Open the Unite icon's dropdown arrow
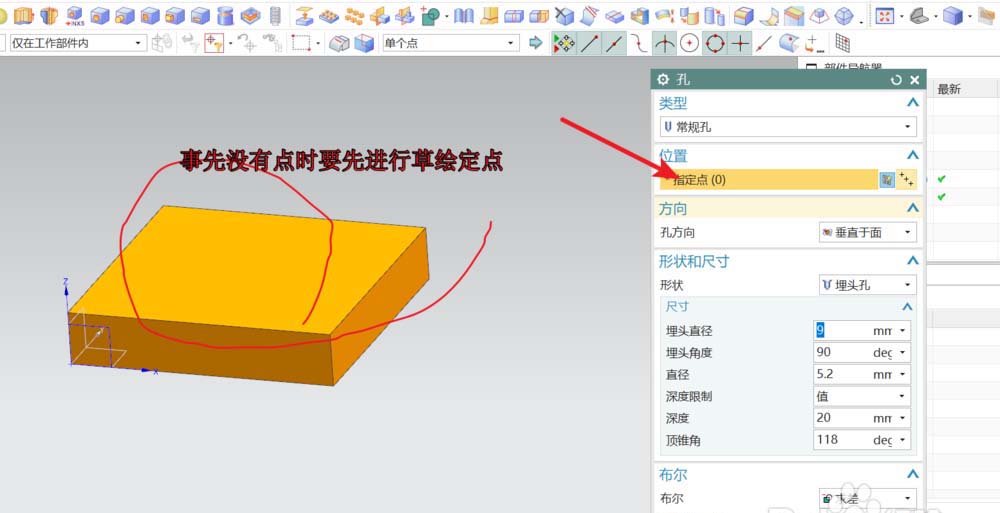 446,16
